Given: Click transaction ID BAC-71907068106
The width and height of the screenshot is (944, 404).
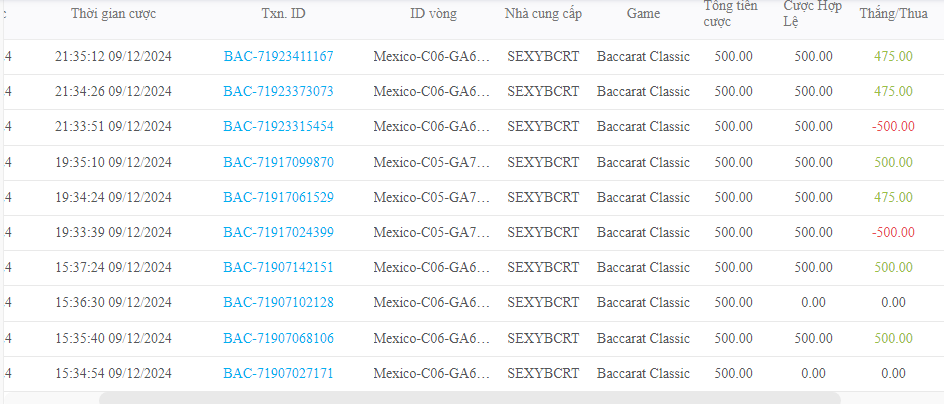Looking at the screenshot, I should [278, 338].
